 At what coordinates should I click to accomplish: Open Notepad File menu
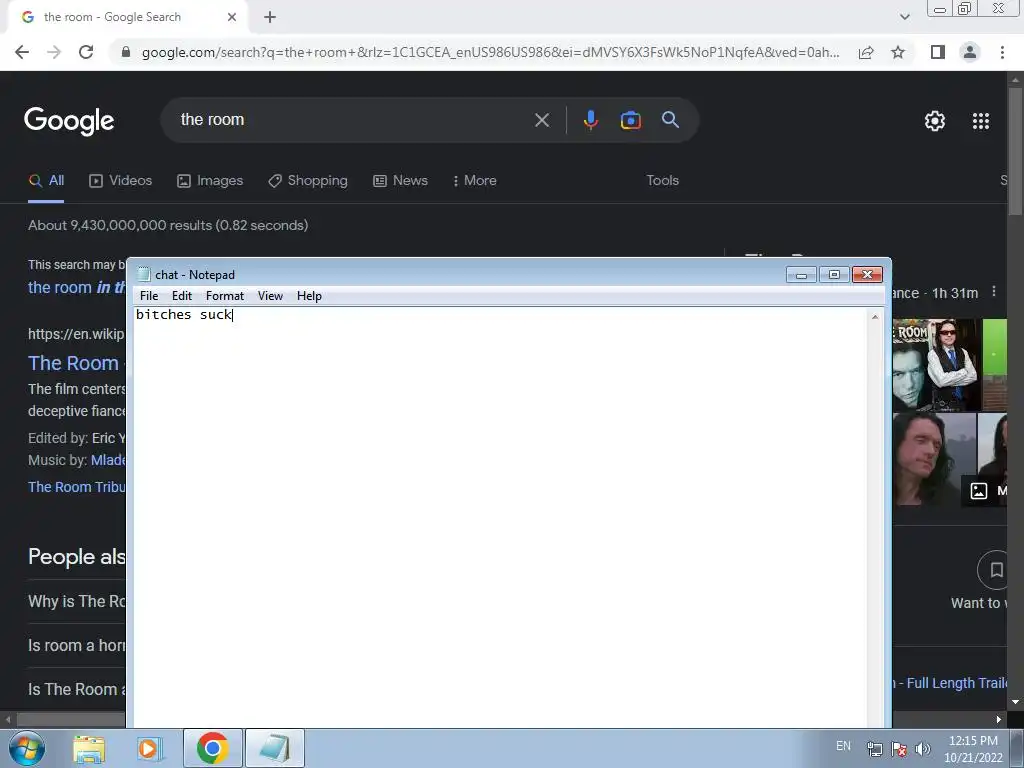(x=149, y=296)
